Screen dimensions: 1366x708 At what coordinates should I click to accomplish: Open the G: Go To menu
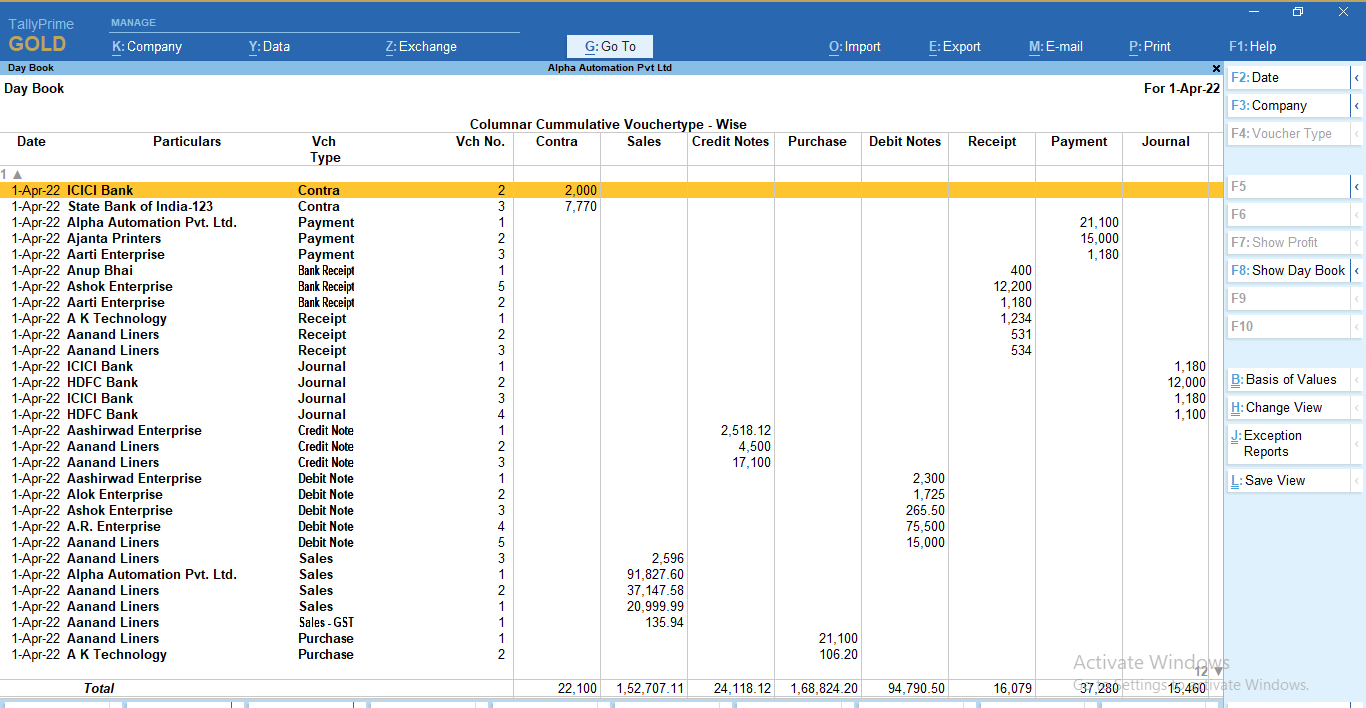click(x=609, y=46)
